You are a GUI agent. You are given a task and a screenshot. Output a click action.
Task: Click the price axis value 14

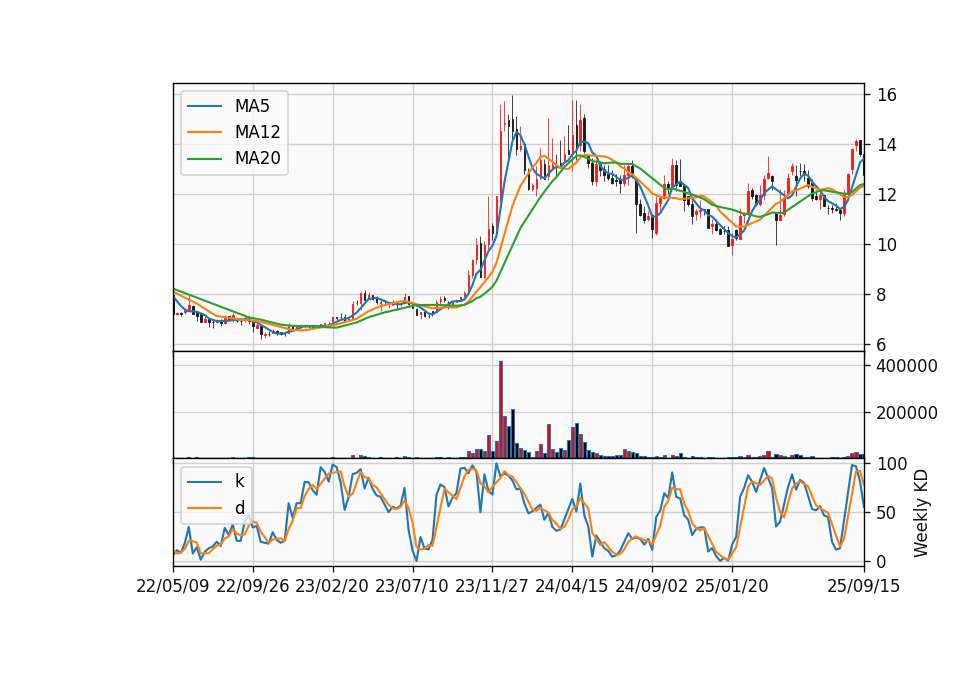coord(887,145)
